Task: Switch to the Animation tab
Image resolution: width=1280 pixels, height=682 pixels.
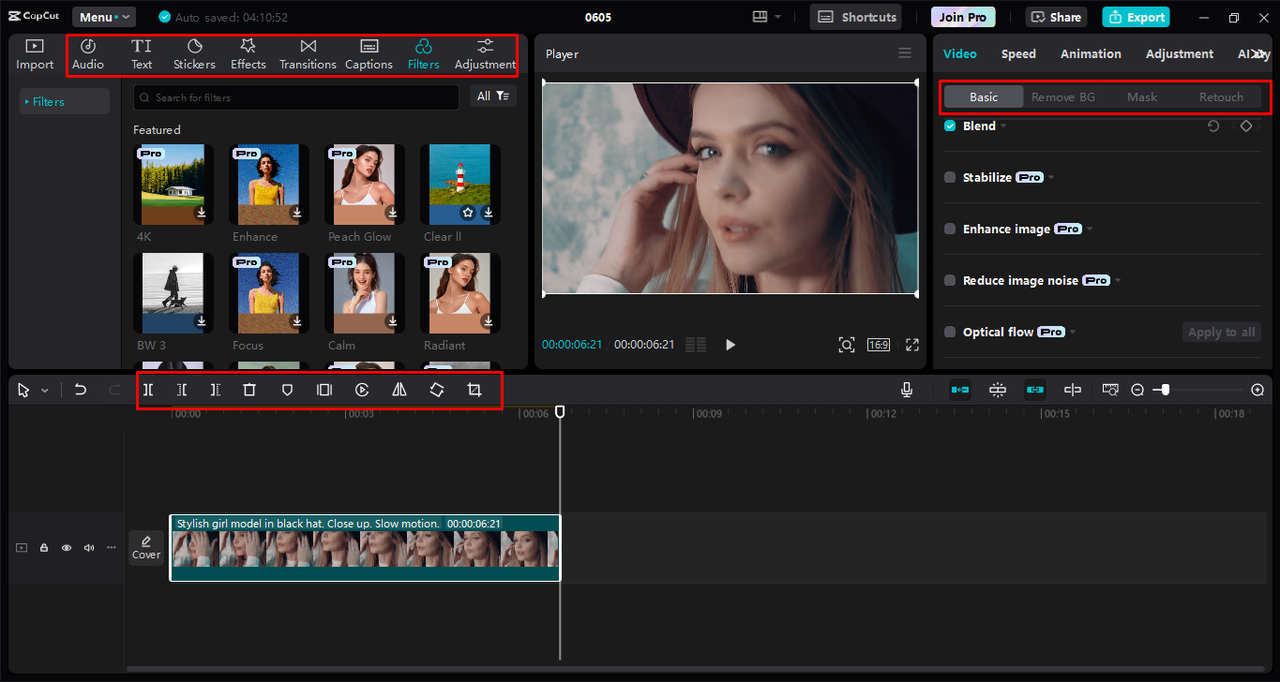Action: (1090, 54)
